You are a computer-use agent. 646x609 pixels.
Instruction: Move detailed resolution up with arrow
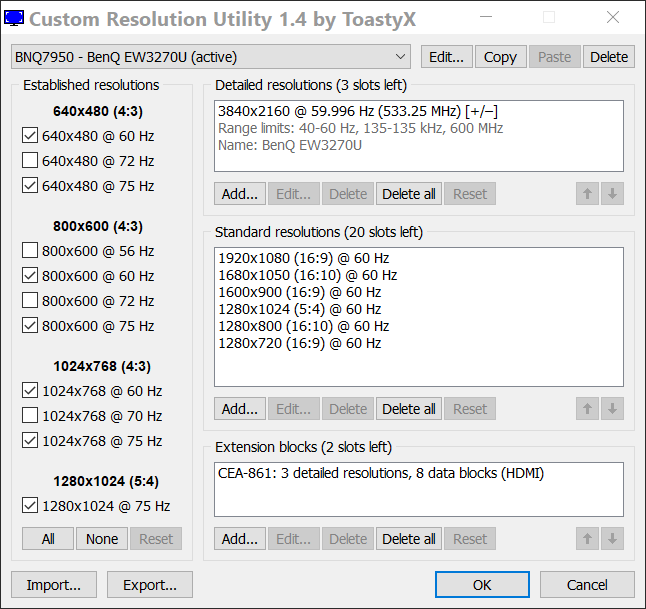[587, 194]
